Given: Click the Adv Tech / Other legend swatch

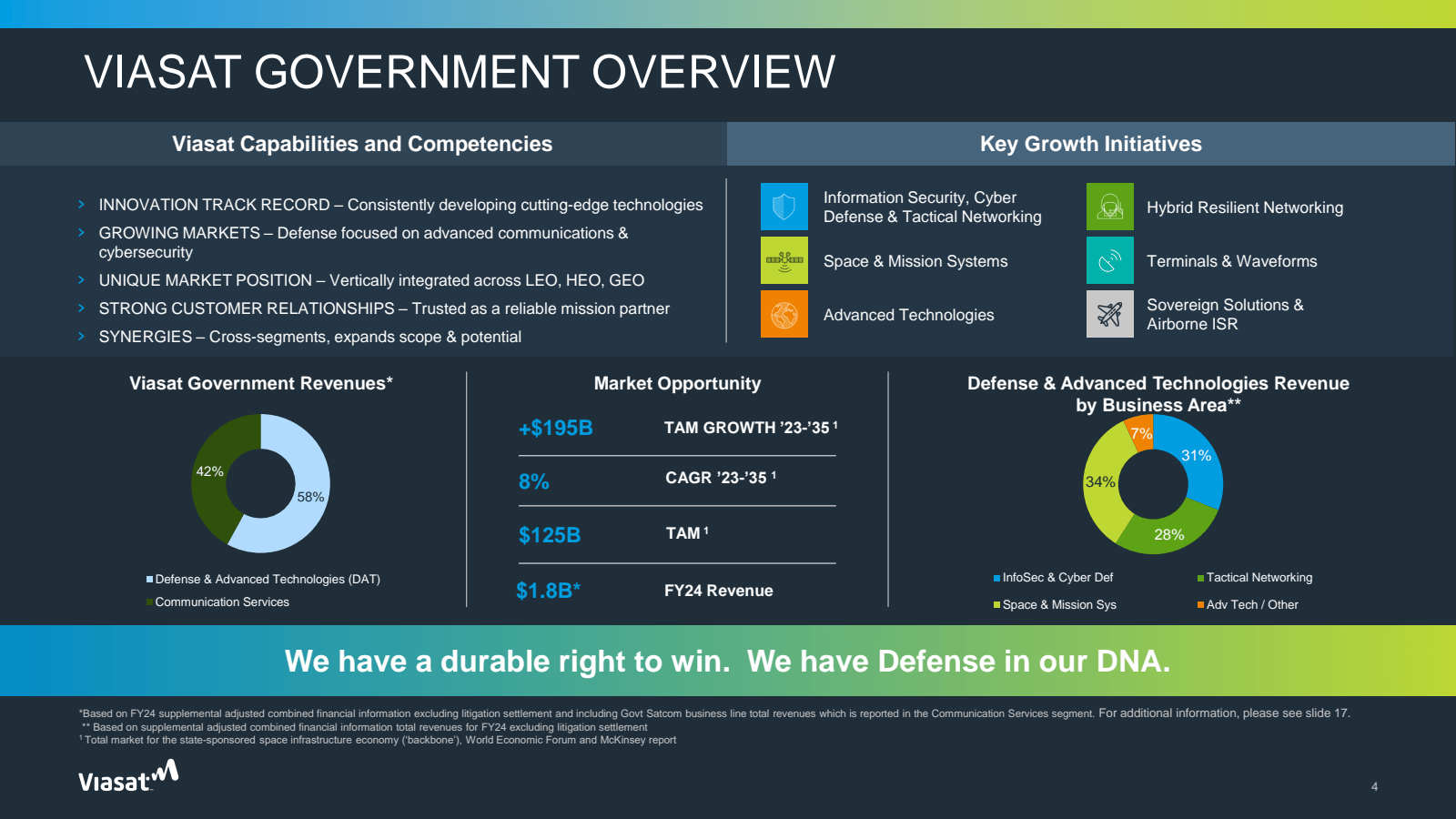Looking at the screenshot, I should pos(1201,605).
